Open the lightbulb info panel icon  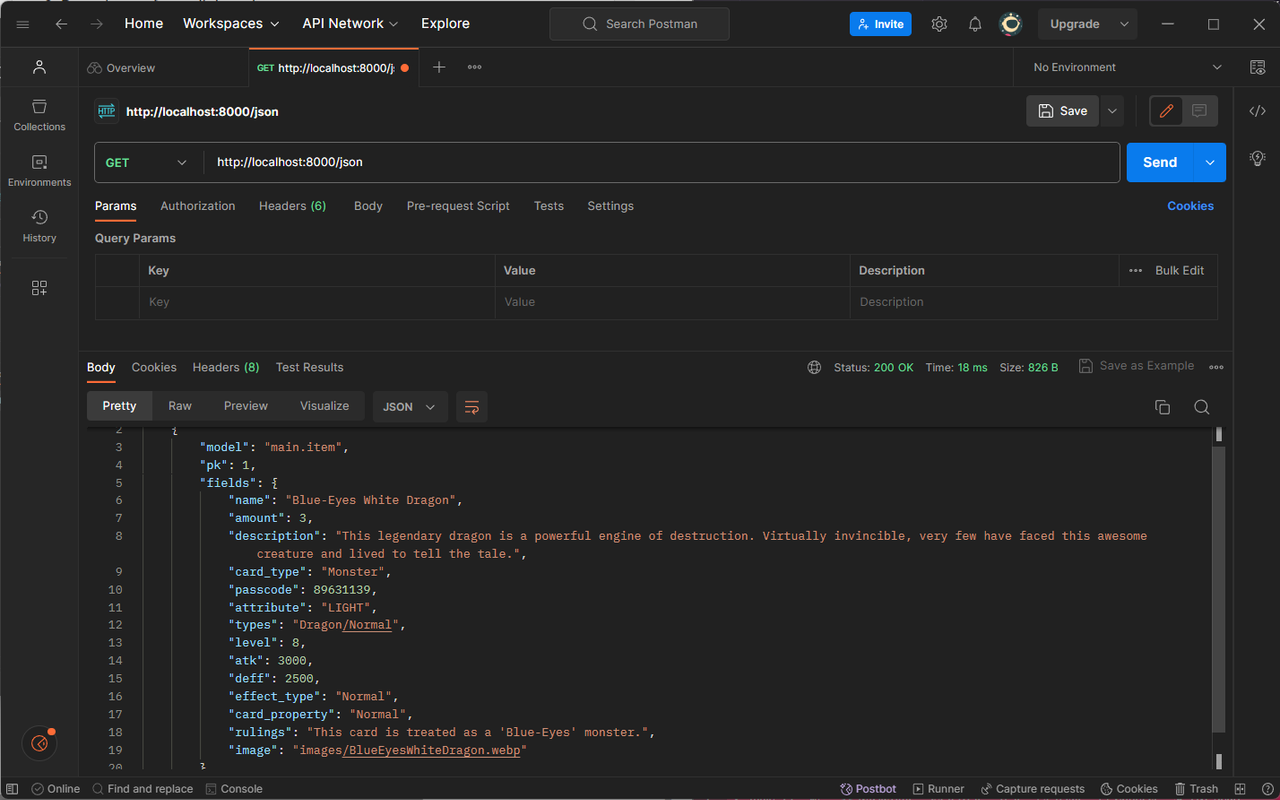click(1257, 158)
